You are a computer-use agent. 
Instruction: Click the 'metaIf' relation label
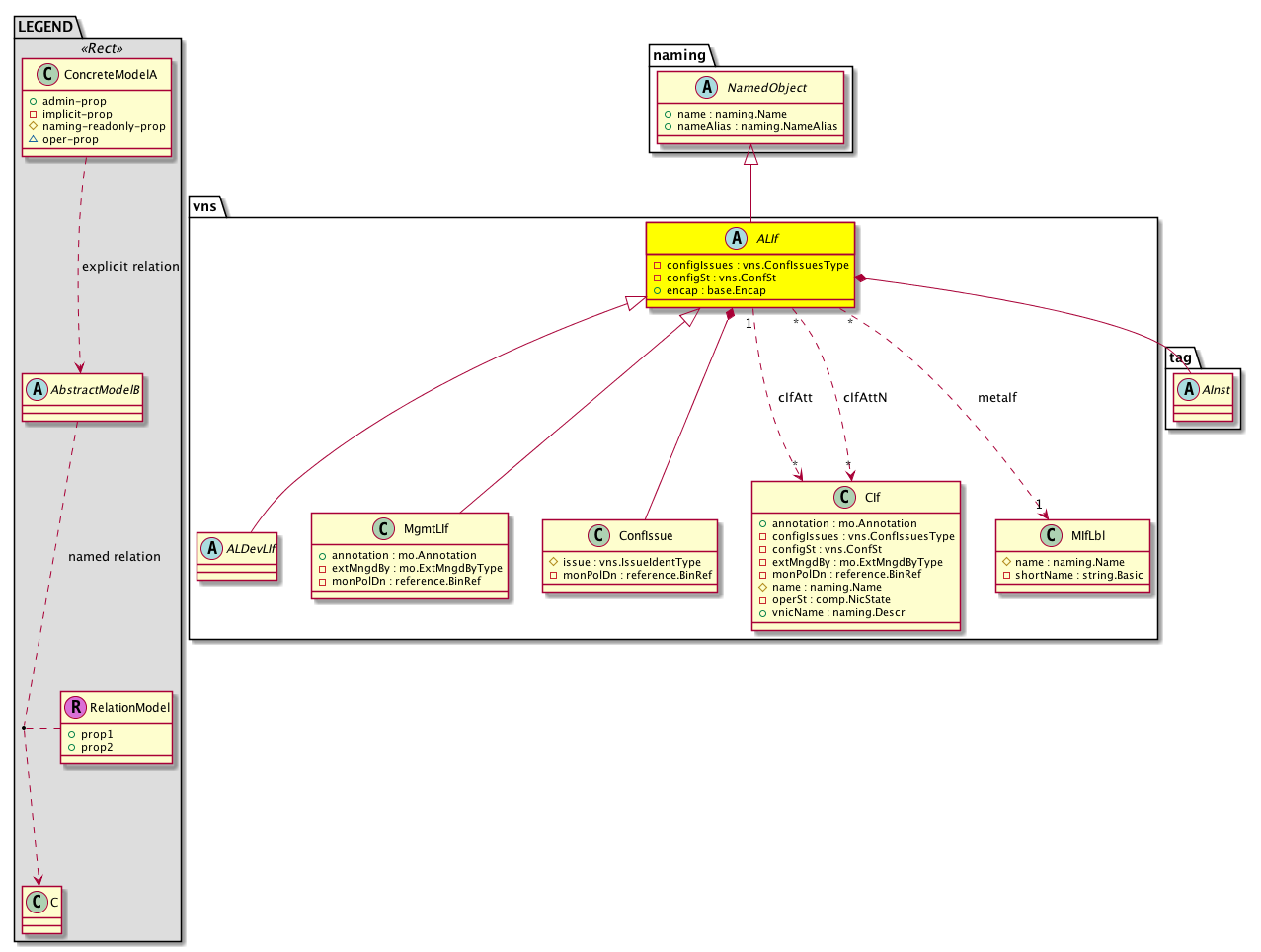click(996, 397)
